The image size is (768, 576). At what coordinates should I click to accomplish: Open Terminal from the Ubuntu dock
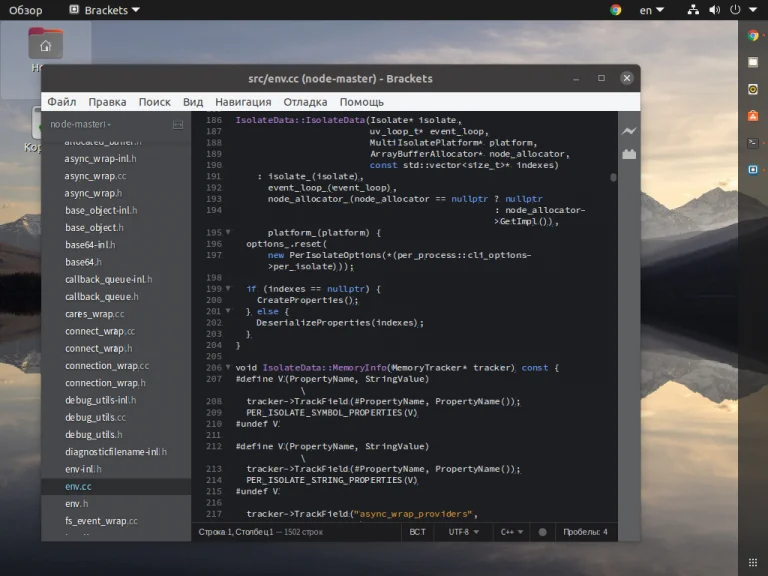[753, 143]
